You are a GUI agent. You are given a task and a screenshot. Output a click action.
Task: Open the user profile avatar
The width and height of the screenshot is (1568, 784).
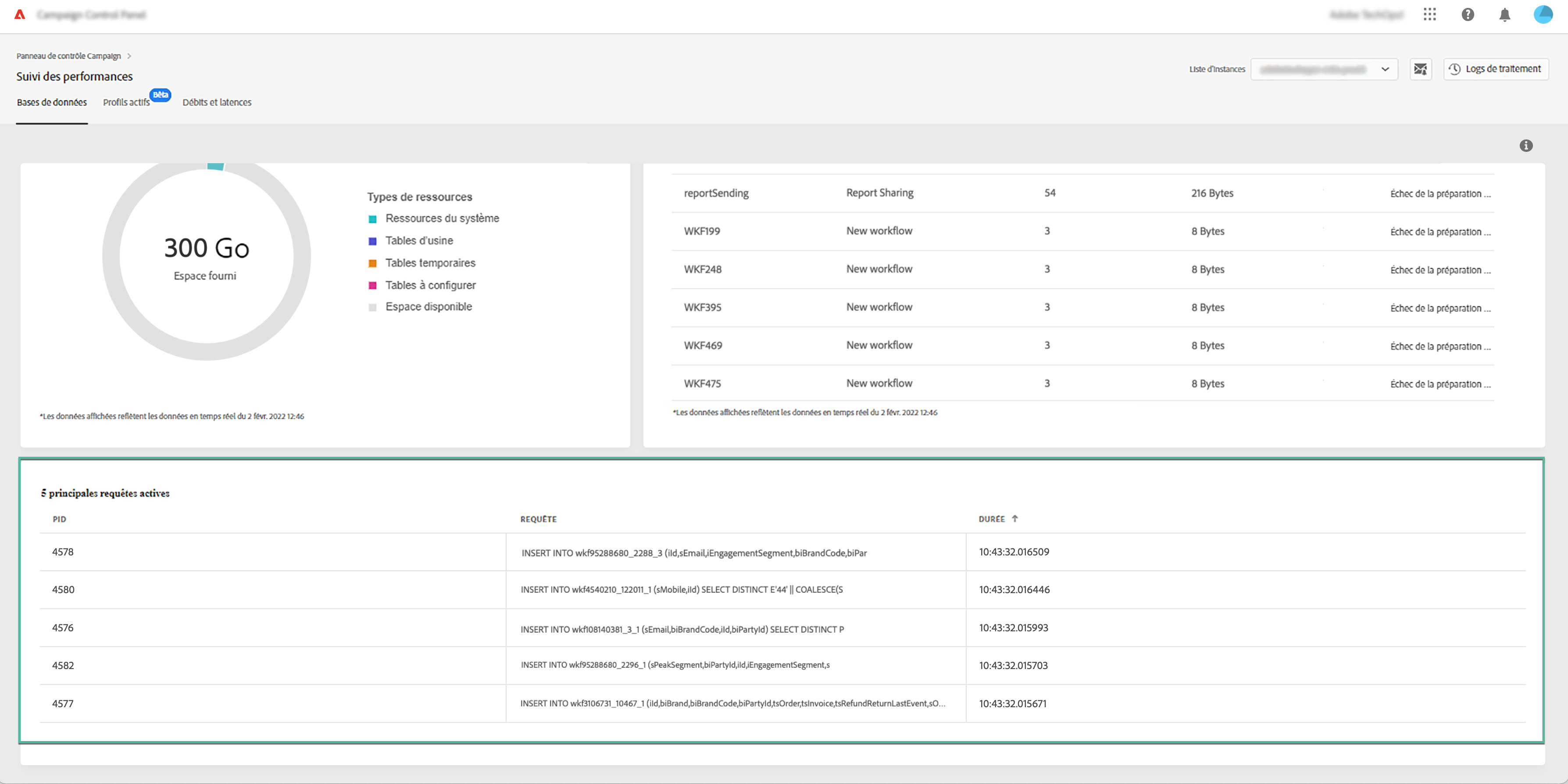click(1543, 14)
